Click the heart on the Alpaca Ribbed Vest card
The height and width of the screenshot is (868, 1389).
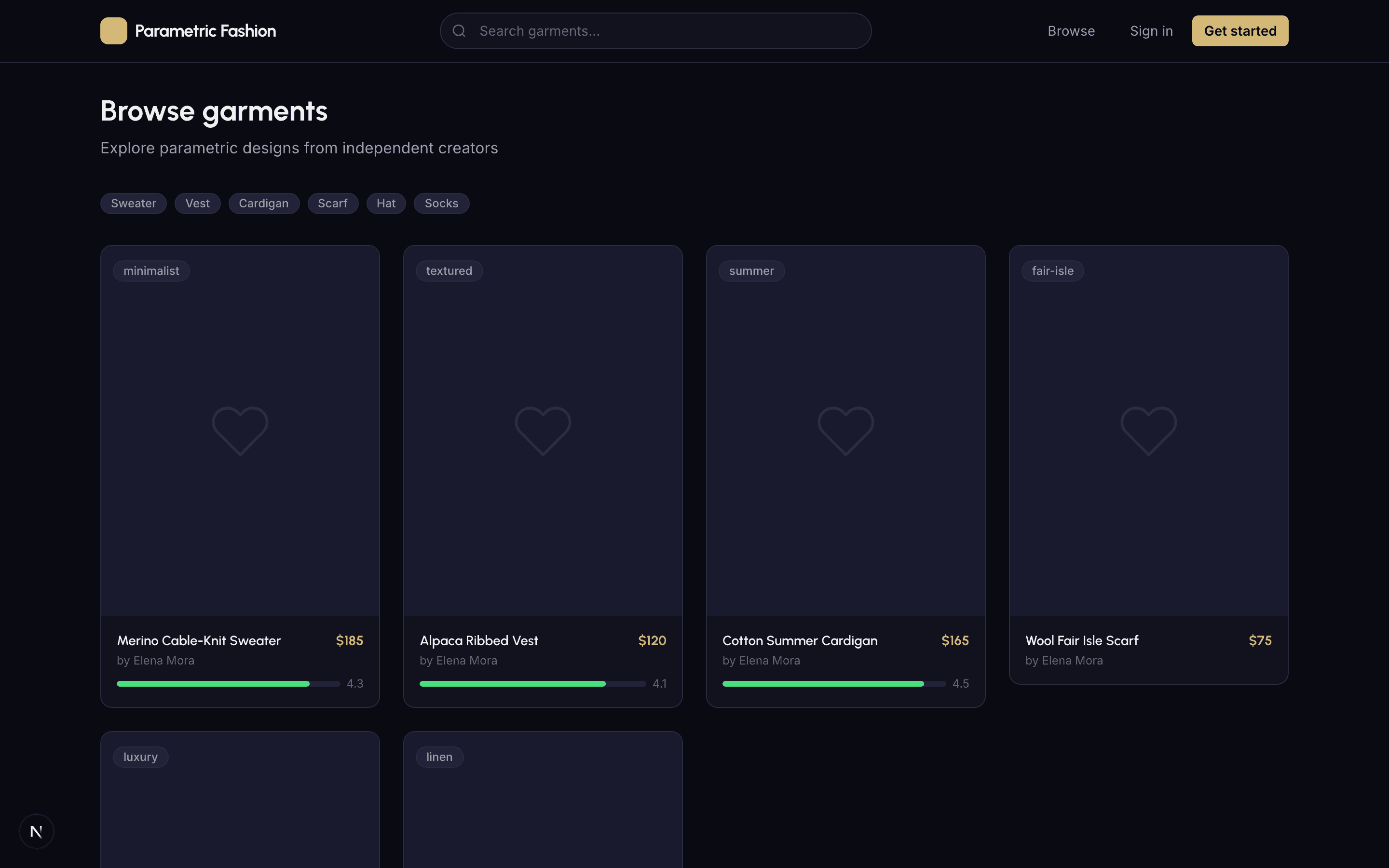(542, 430)
